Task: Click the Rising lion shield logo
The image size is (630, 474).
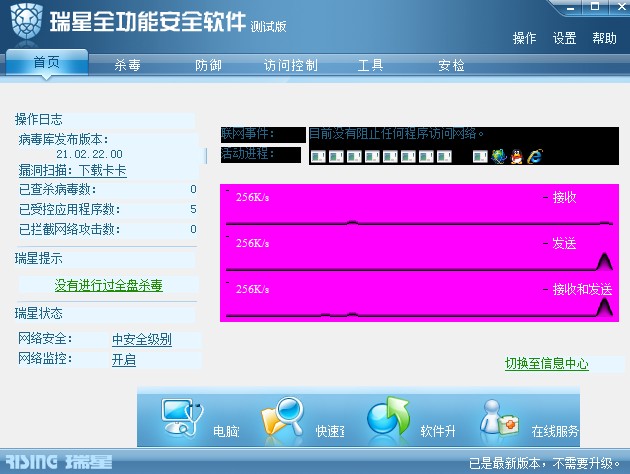Action: pyautogui.click(x=27, y=21)
